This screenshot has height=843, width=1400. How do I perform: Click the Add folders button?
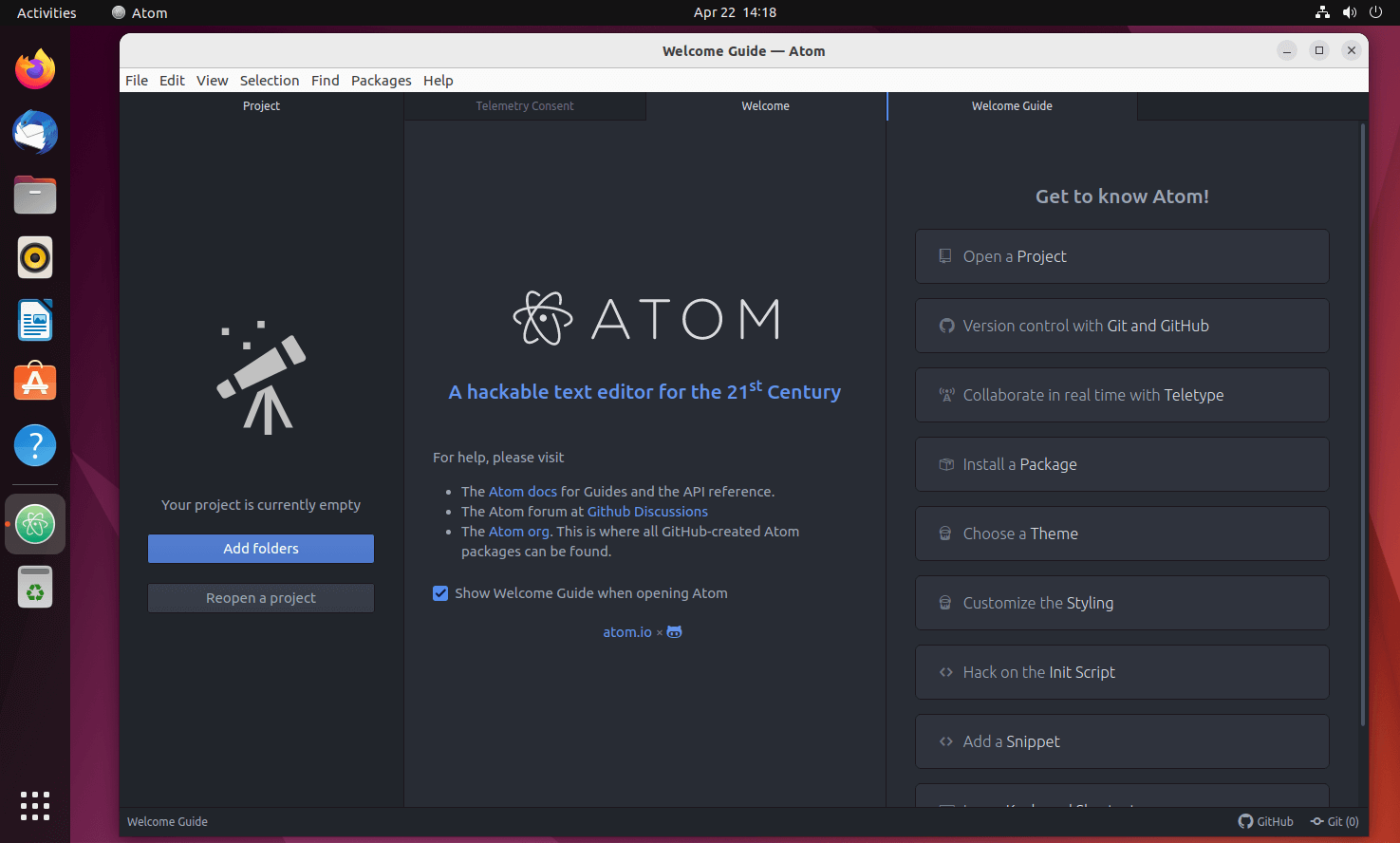[260, 549]
